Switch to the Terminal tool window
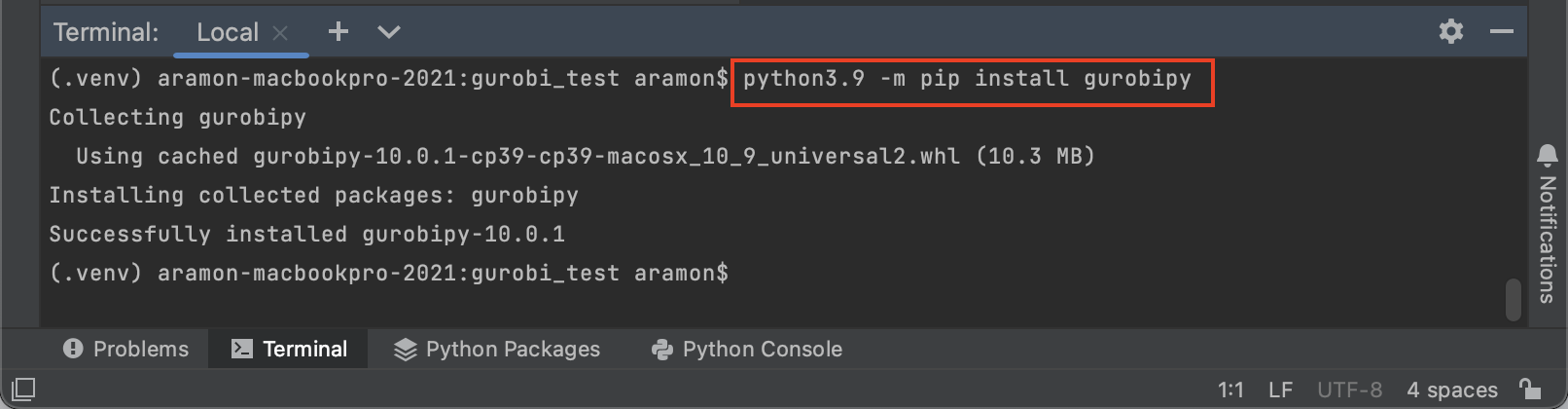Viewport: 1568px width, 409px height. [289, 349]
